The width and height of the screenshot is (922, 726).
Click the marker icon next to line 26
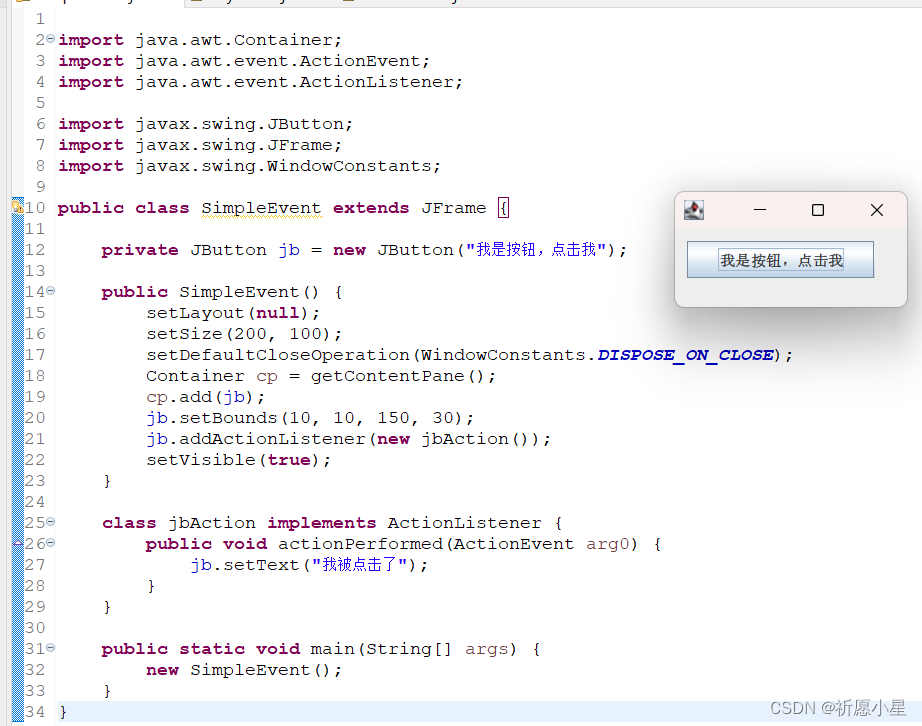point(16,543)
